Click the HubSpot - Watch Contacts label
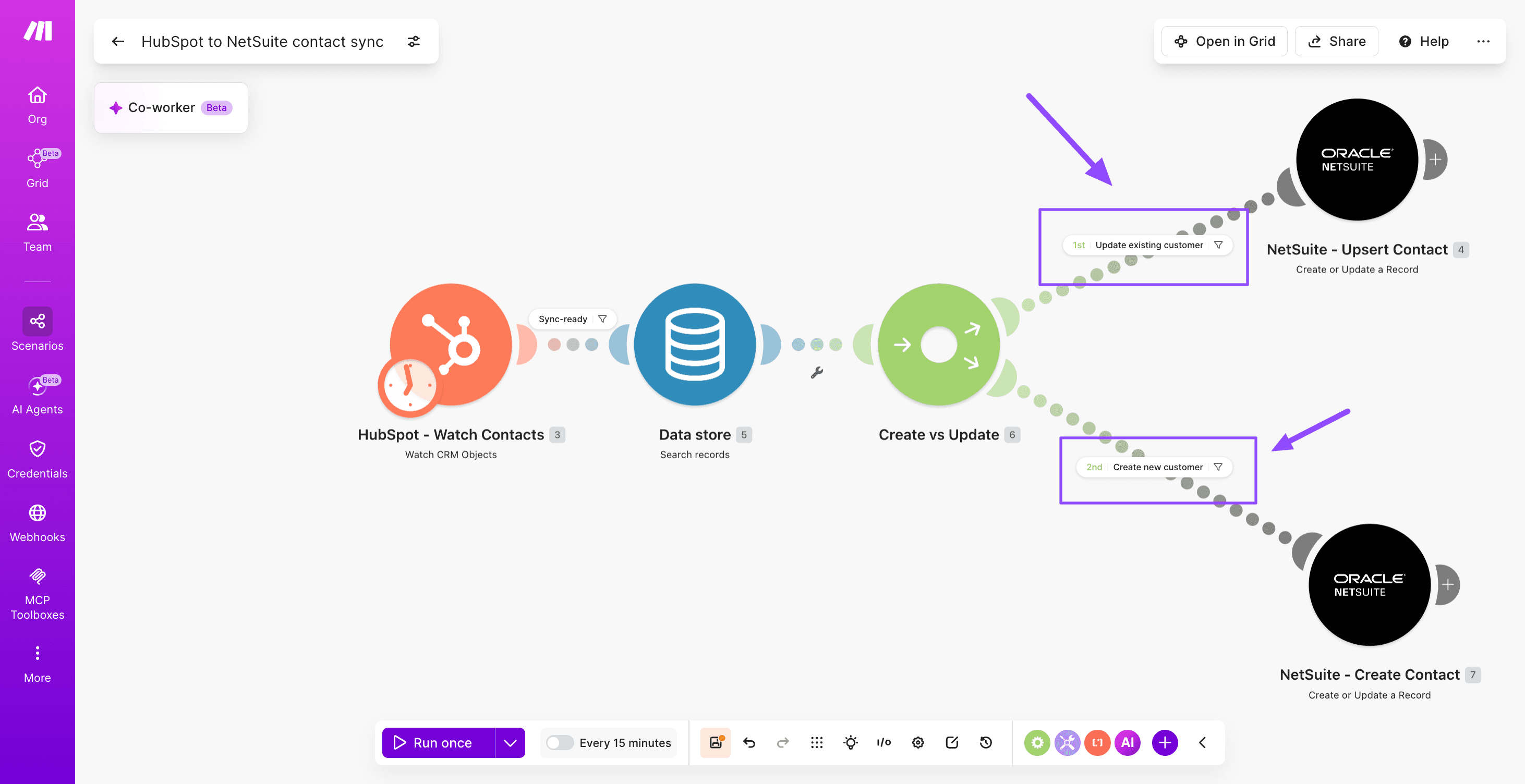 coord(451,435)
